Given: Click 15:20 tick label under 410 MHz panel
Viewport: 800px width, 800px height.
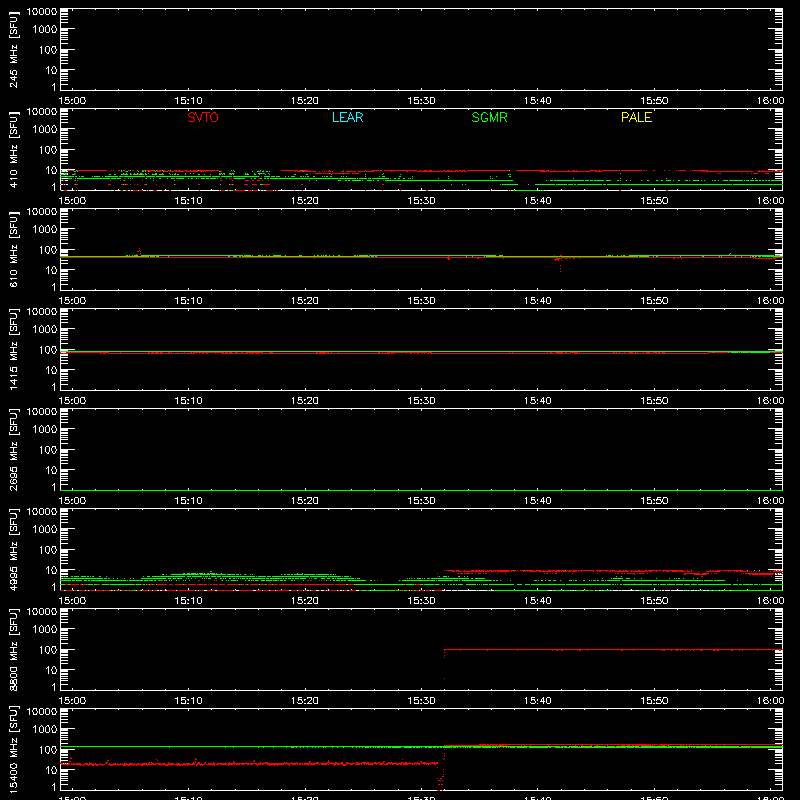Looking at the screenshot, I should click(305, 201).
